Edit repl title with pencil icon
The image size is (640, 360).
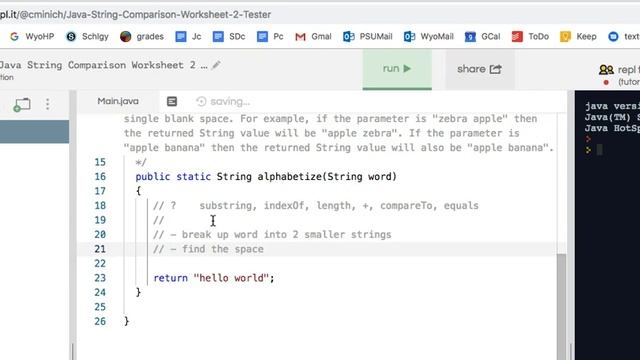tap(216, 65)
